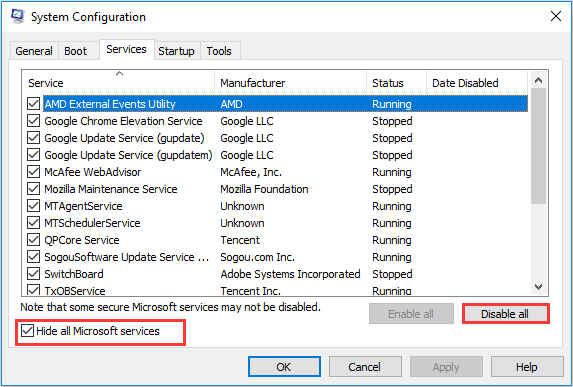The height and width of the screenshot is (387, 573).
Task: Switch to the Startup tab
Action: pyautogui.click(x=177, y=51)
